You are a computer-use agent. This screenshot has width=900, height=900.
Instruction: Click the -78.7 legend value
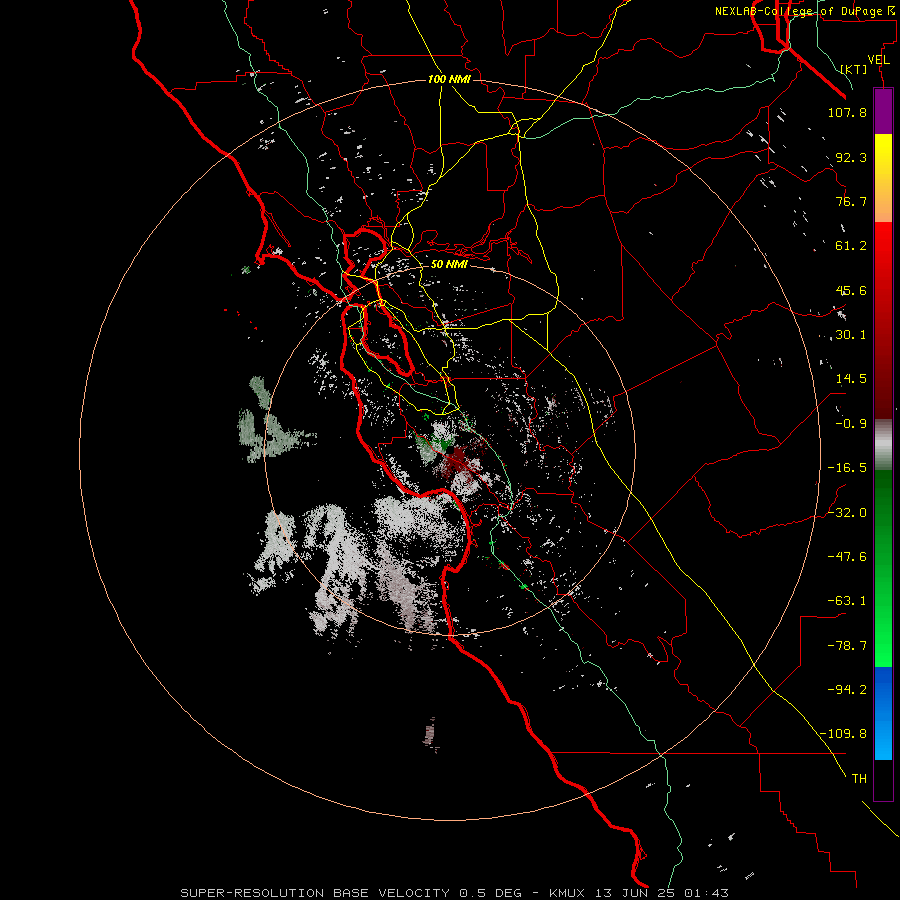click(847, 646)
